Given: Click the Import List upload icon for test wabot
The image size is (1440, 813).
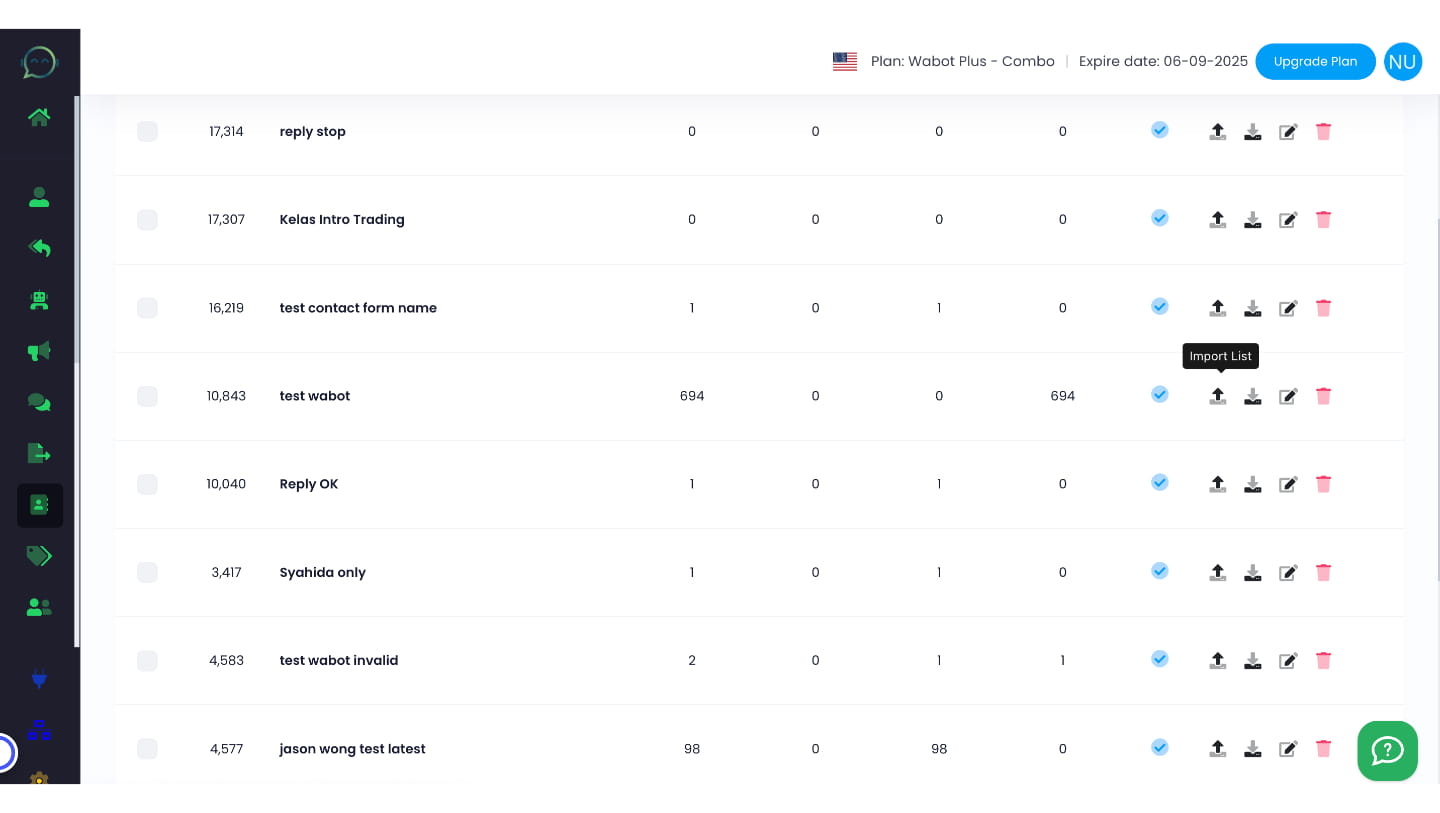Looking at the screenshot, I should (x=1217, y=396).
